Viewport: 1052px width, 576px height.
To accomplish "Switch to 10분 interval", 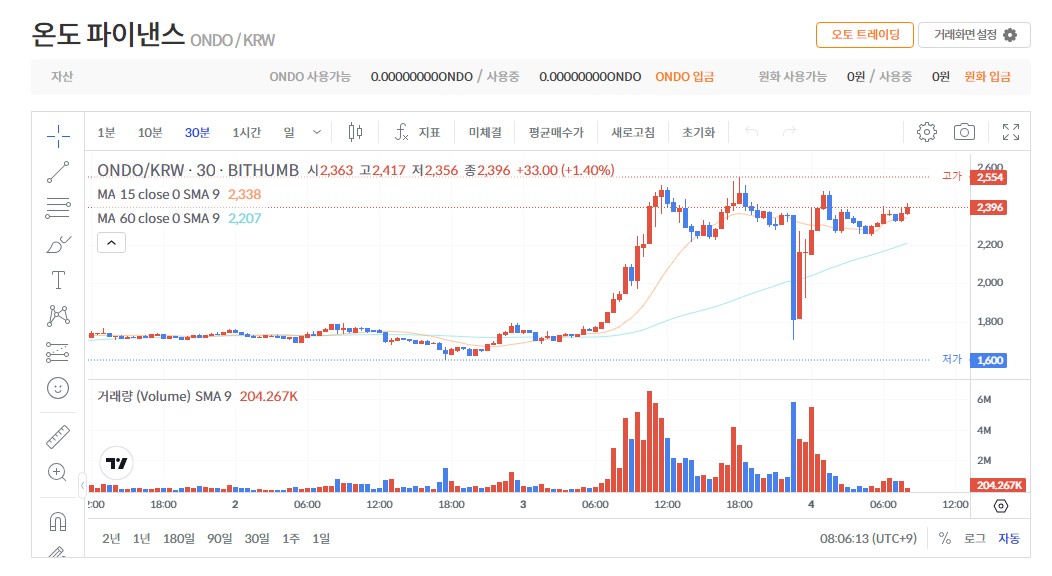I will [x=150, y=133].
